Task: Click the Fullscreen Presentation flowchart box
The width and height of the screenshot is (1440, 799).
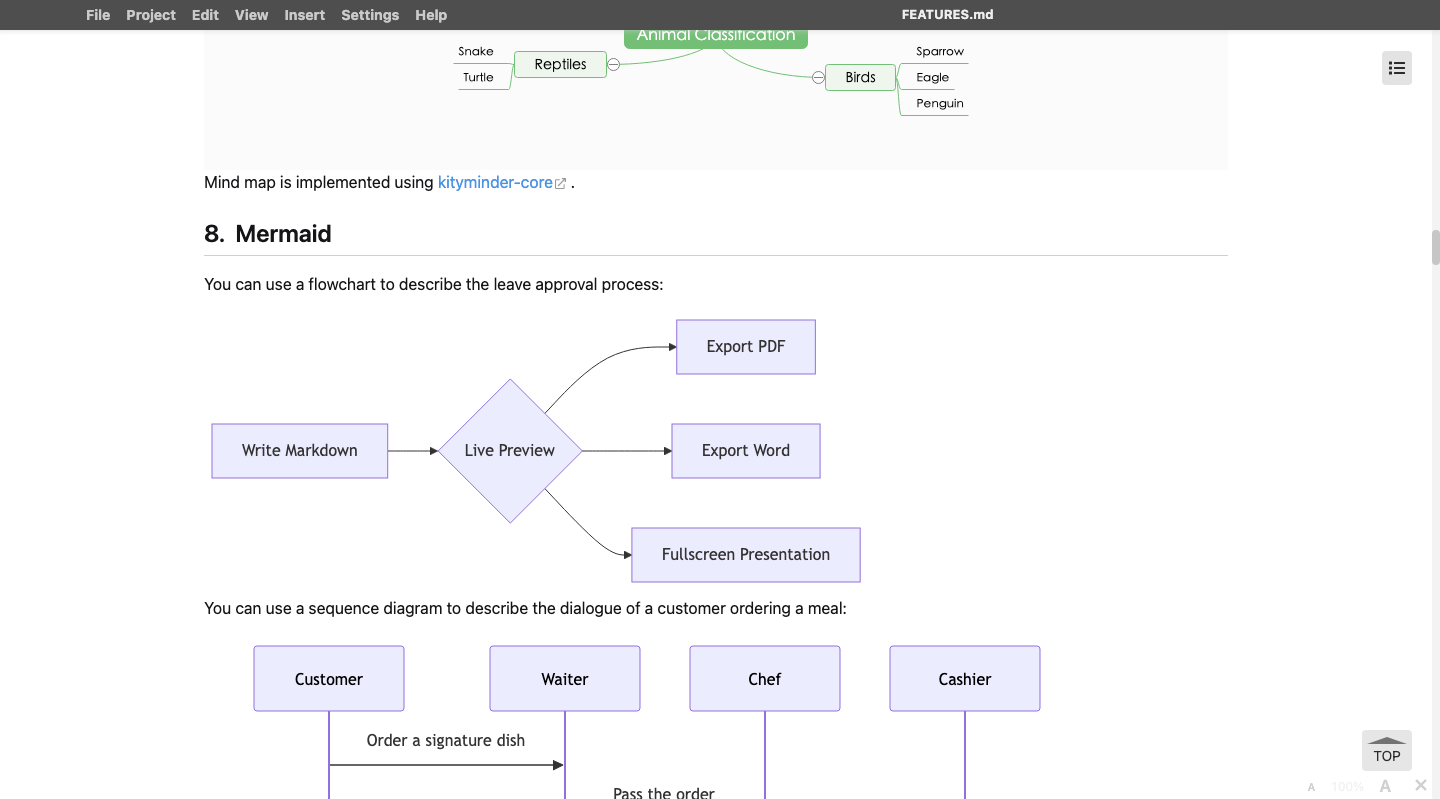Action: (x=746, y=555)
